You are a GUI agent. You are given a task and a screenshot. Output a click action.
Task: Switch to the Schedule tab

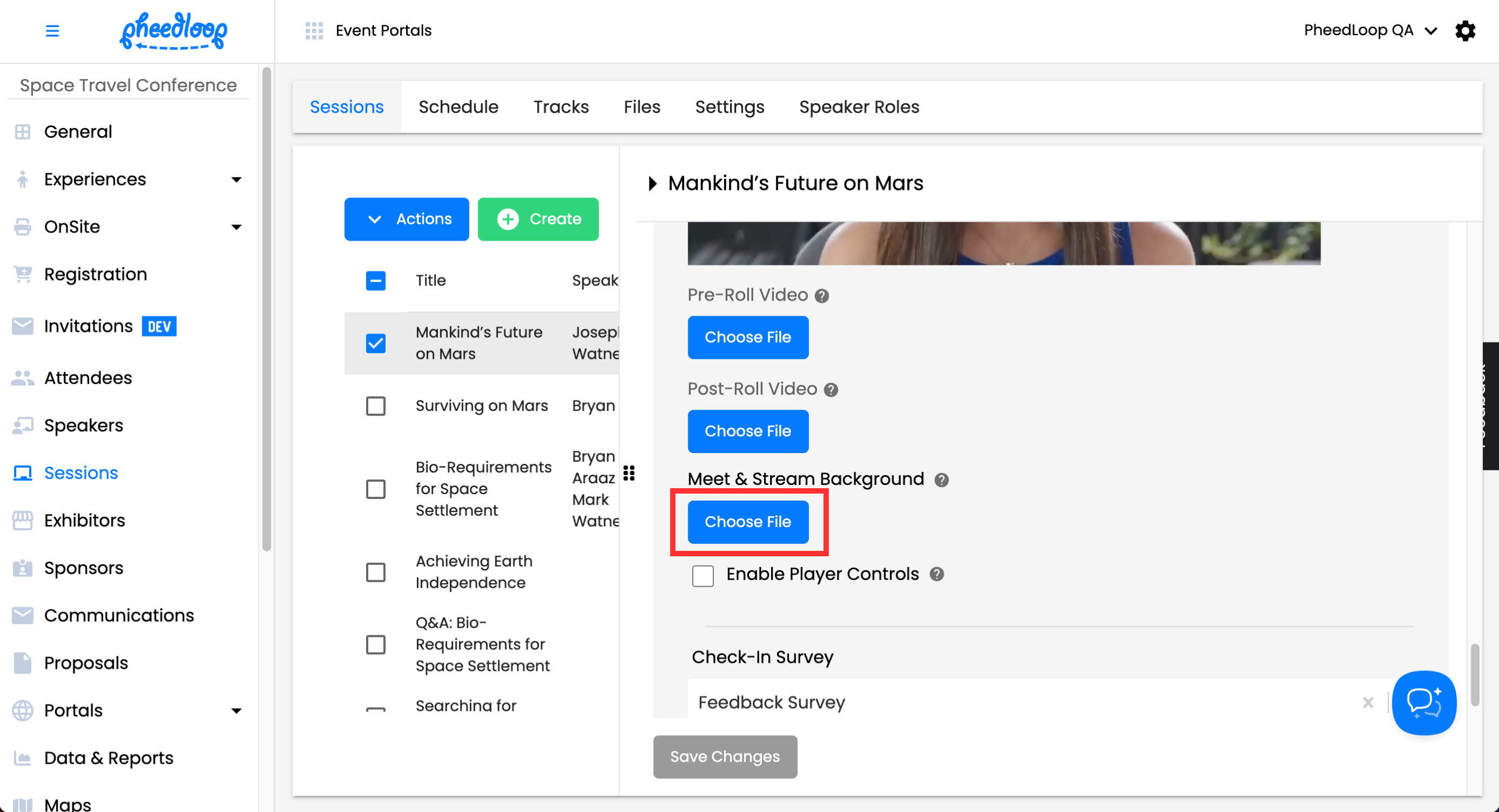458,107
